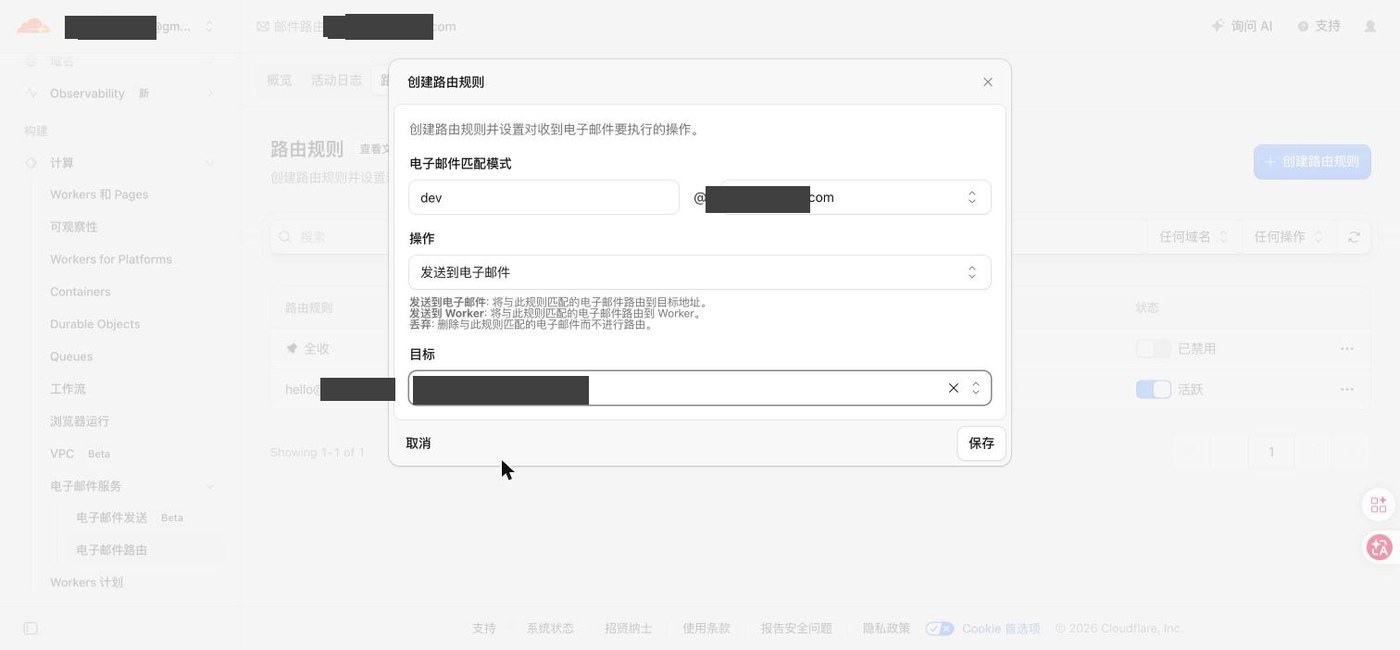Open VPC Beta in sidebar
This screenshot has width=1400, height=650.
(81, 453)
